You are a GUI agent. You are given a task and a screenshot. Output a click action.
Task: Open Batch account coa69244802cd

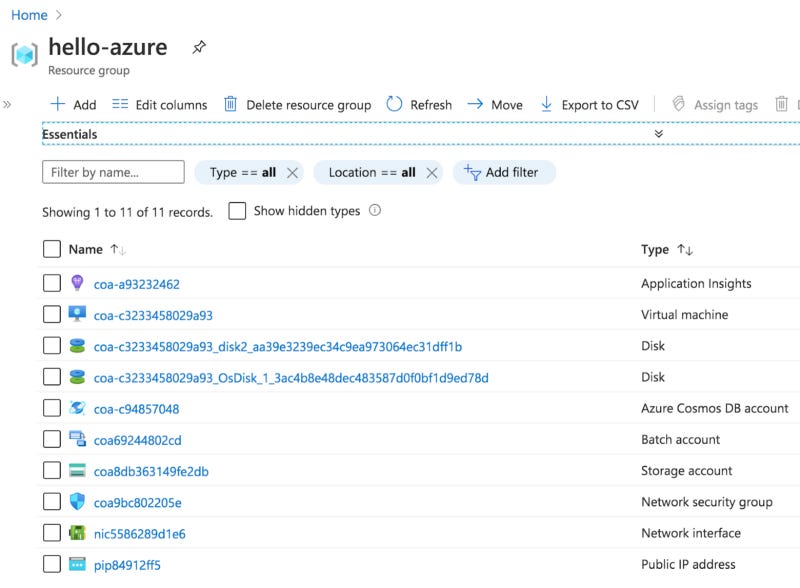coord(137,440)
